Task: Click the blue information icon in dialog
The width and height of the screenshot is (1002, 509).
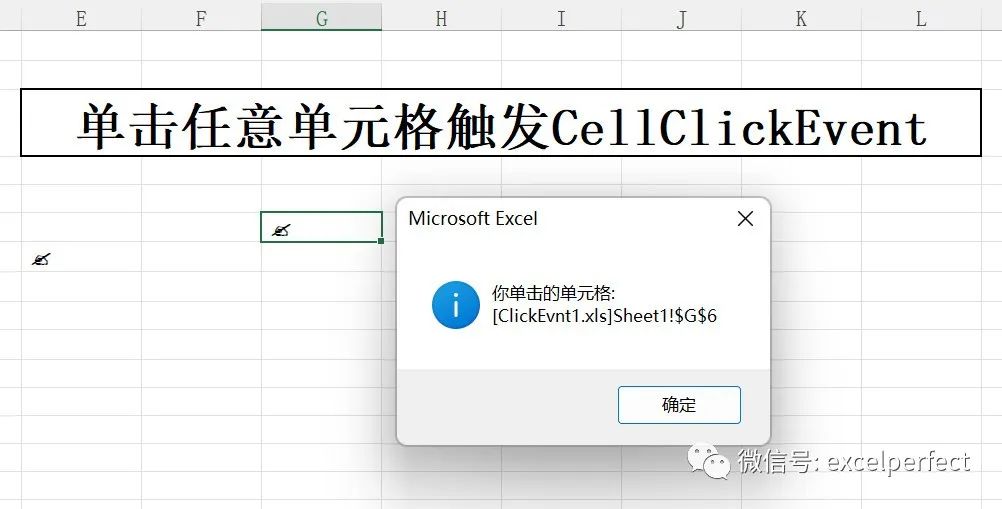Action: tap(456, 305)
